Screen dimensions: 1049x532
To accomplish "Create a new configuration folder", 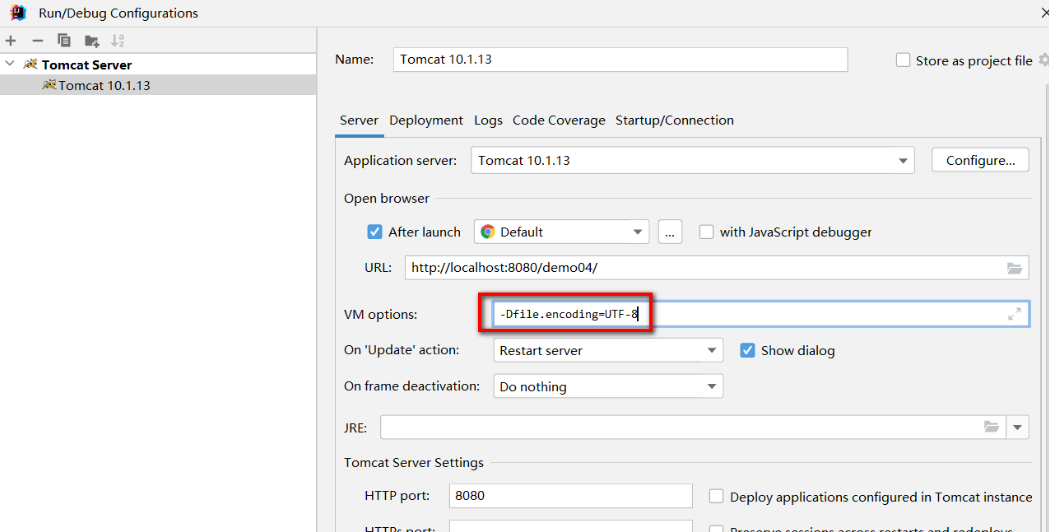I will tap(92, 41).
